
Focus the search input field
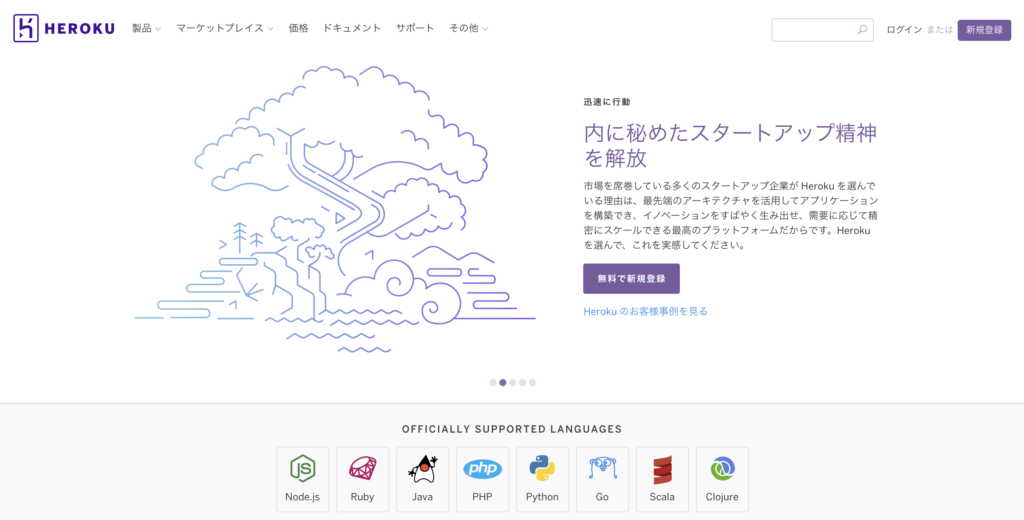coord(822,30)
